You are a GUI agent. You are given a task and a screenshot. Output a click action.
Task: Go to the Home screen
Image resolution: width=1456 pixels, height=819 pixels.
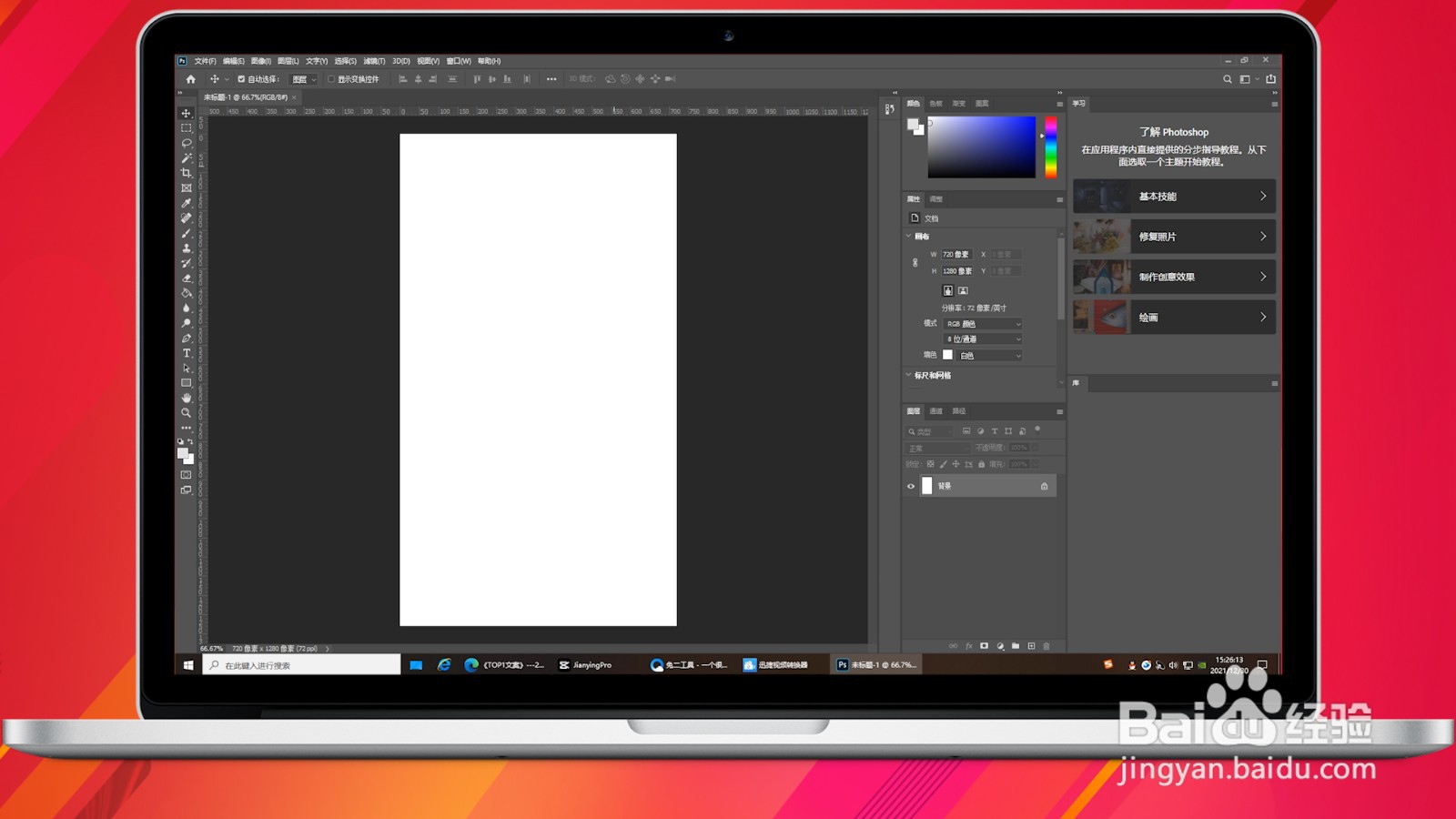tap(191, 79)
